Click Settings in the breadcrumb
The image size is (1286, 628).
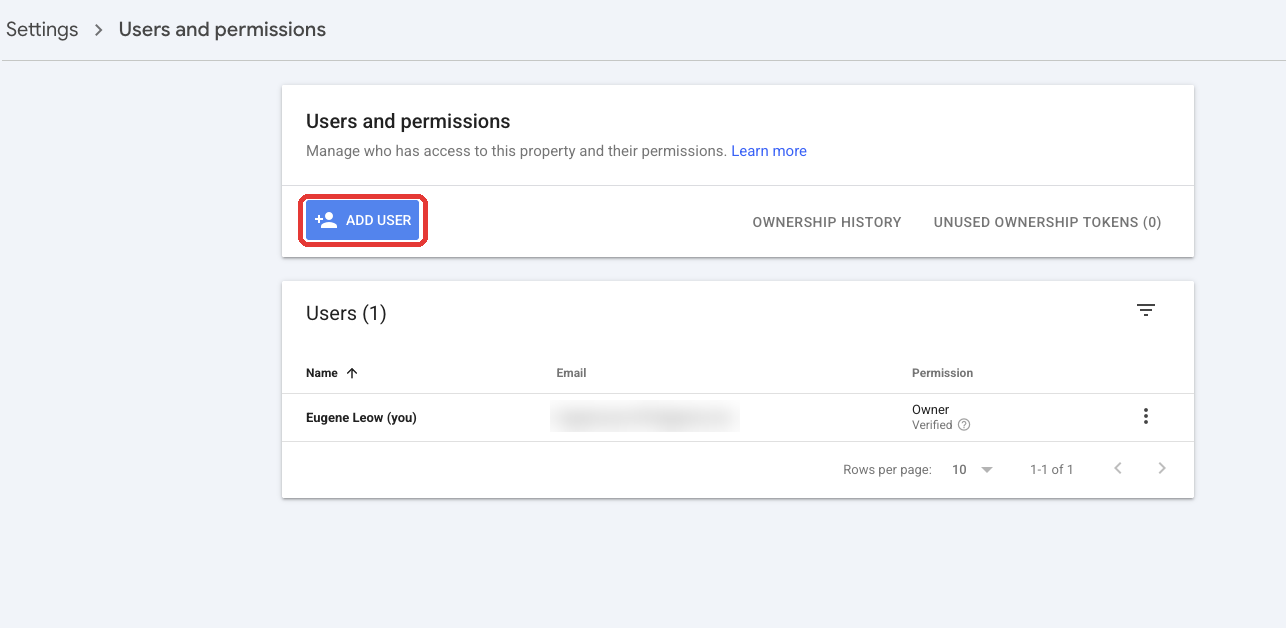42,29
